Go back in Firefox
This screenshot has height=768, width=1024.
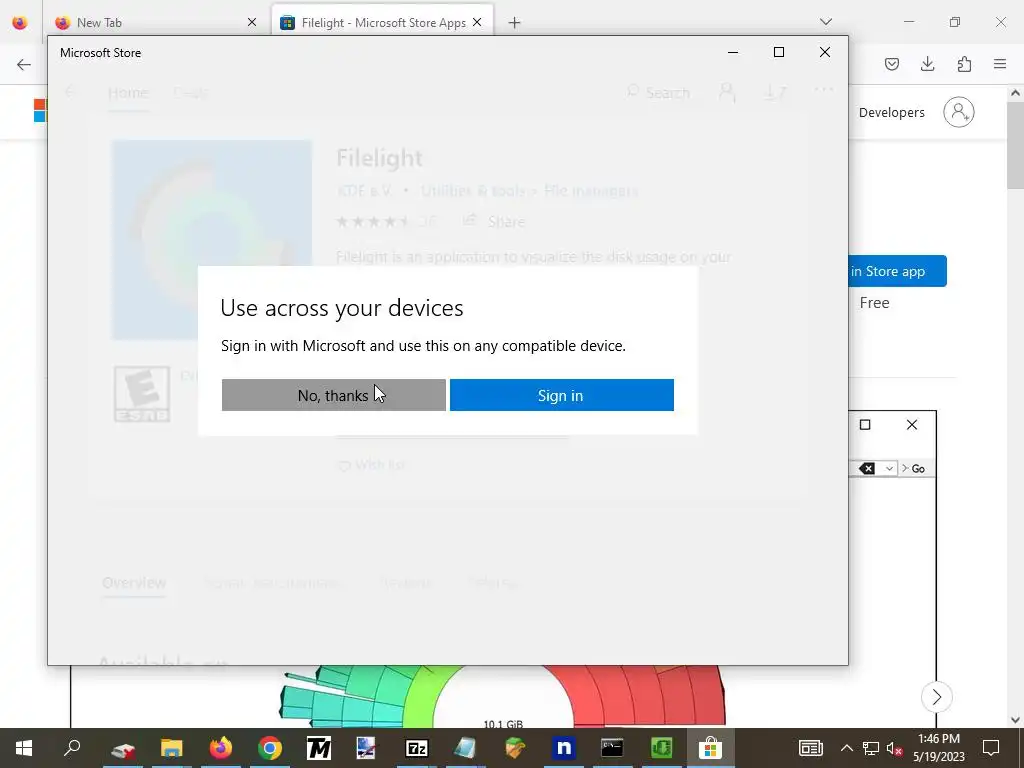click(x=24, y=64)
